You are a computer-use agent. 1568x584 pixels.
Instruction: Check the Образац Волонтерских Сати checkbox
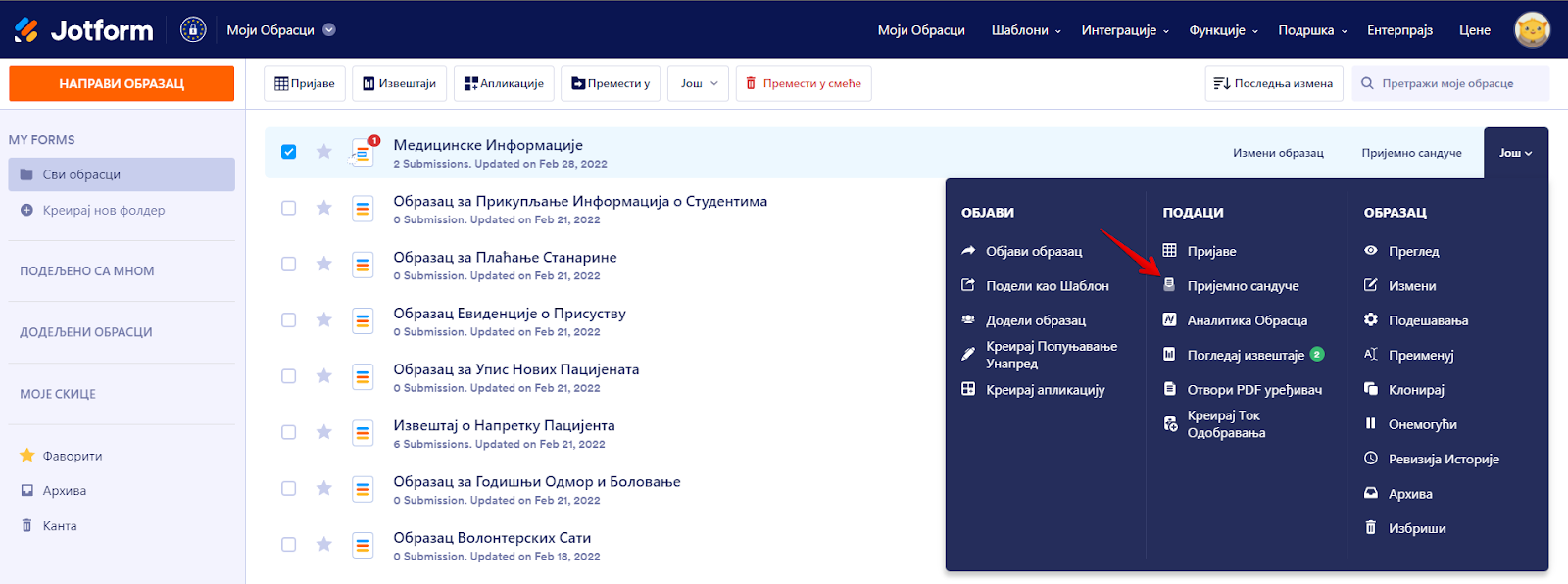point(288,544)
